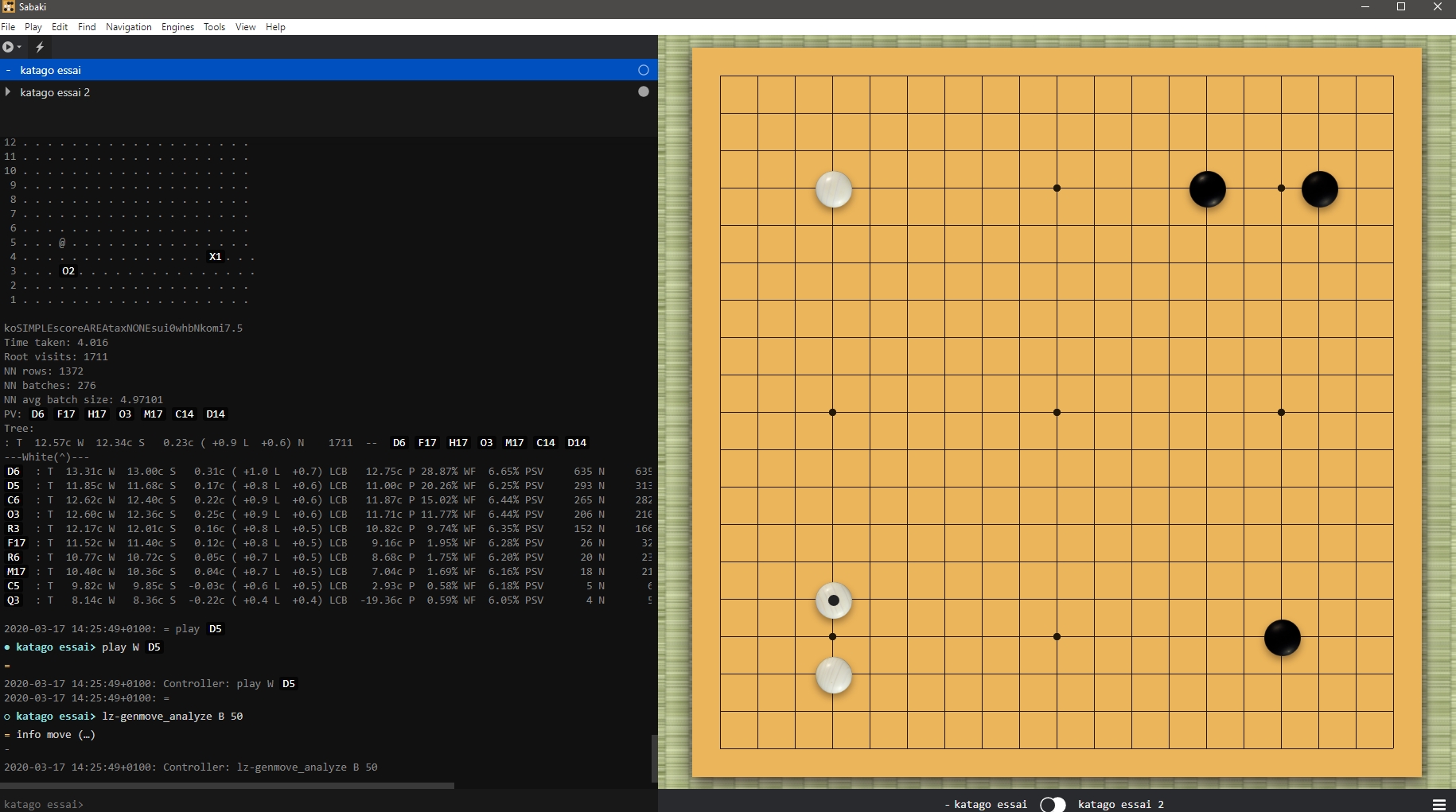The image size is (1456, 812).
Task: Click the lightning bolt analysis icon
Action: coord(40,47)
